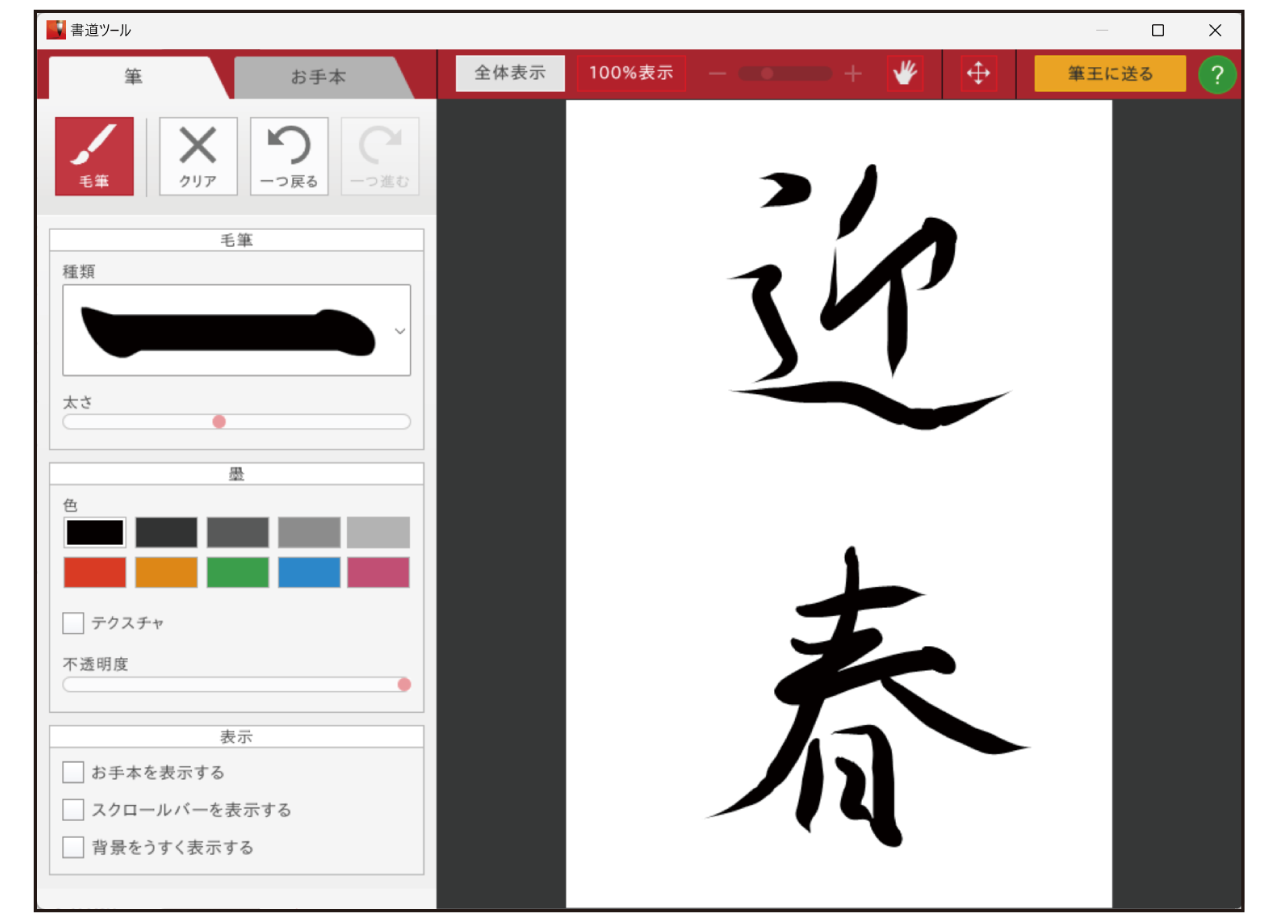
Task: Pick the orange ink color swatch
Action: click(x=165, y=571)
